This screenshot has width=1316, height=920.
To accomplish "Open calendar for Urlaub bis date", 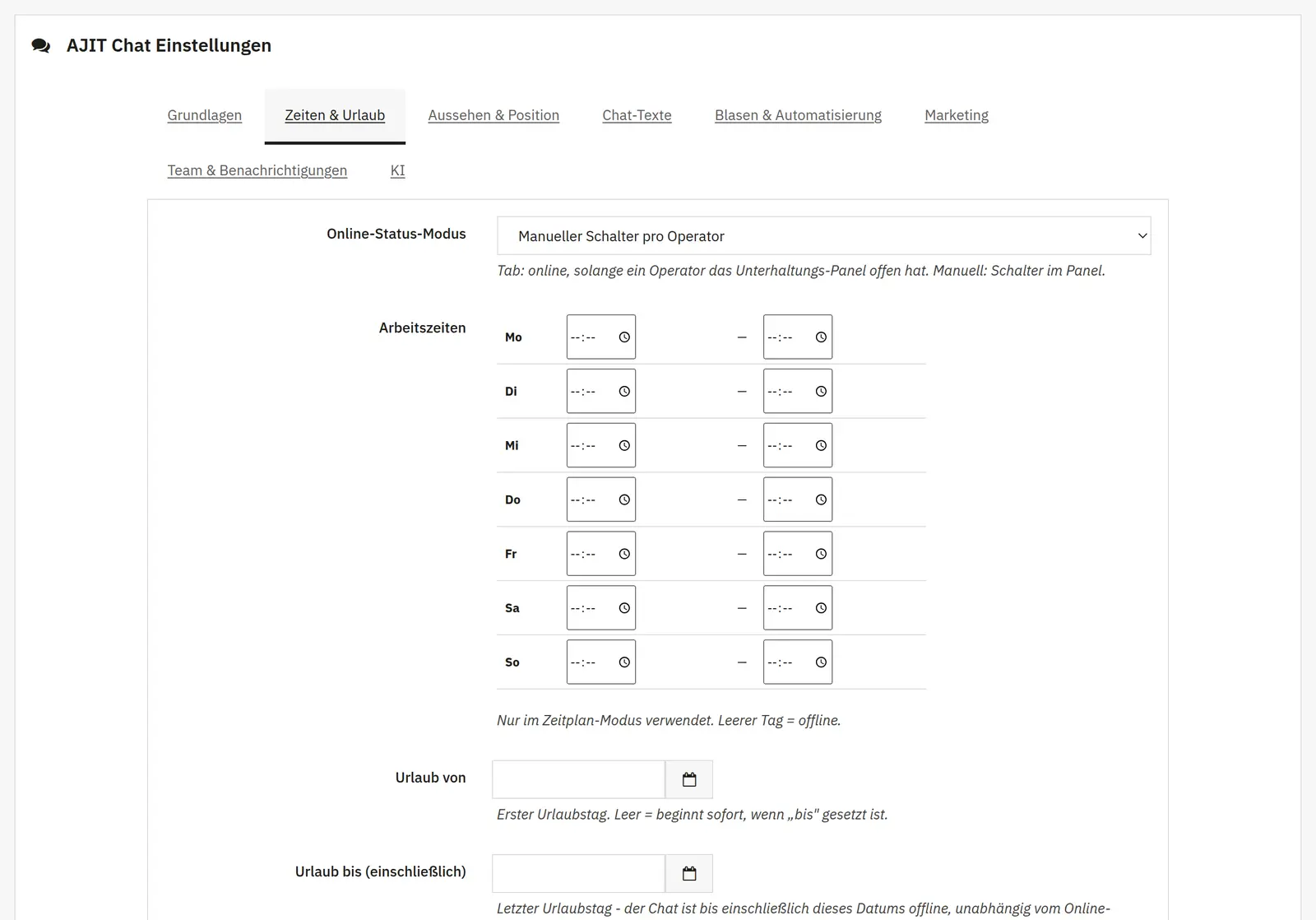I will pos(689,874).
